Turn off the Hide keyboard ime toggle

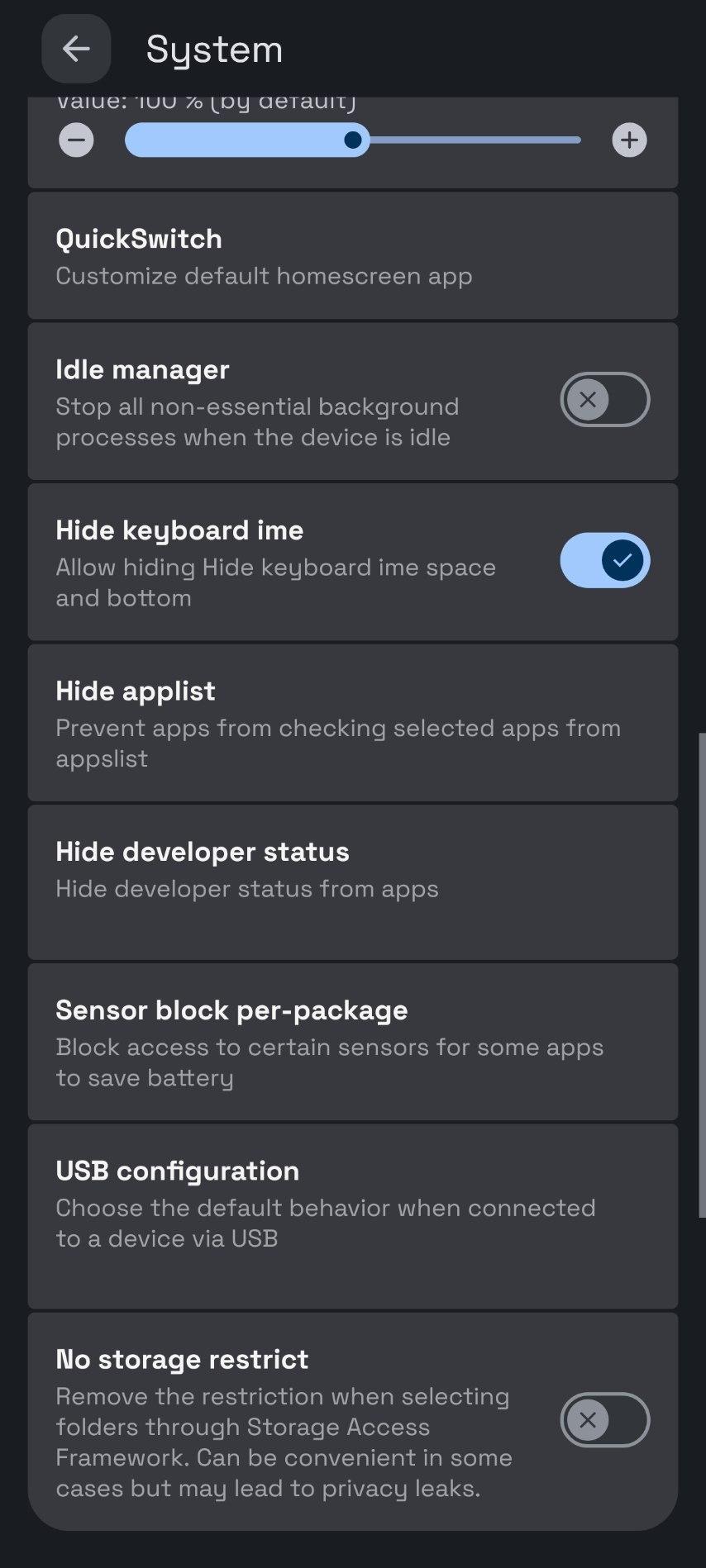[x=604, y=560]
